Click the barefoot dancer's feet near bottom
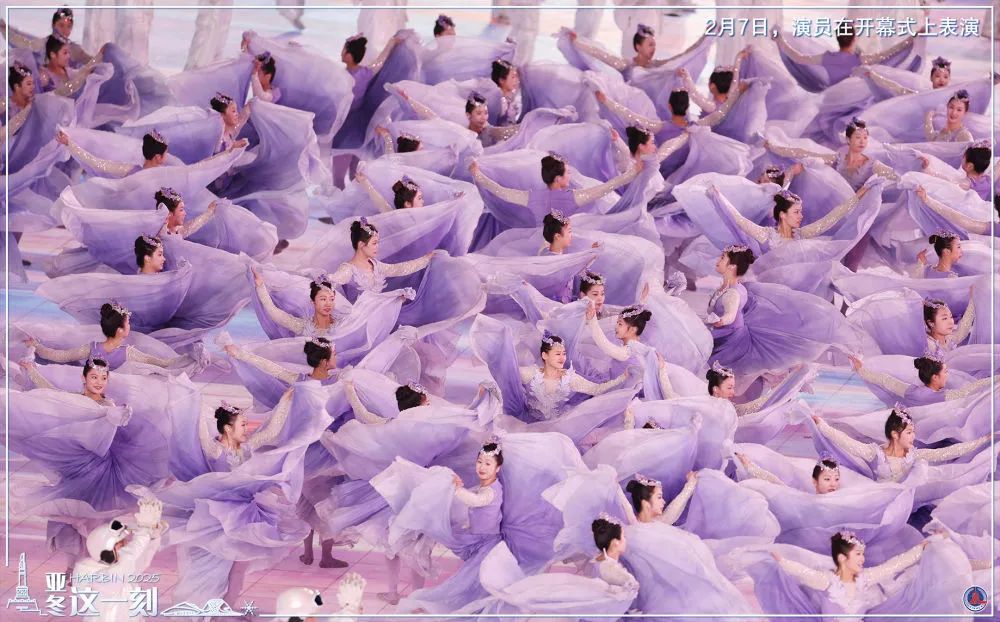Viewport: 1000px width, 622px height. (x=323, y=559)
